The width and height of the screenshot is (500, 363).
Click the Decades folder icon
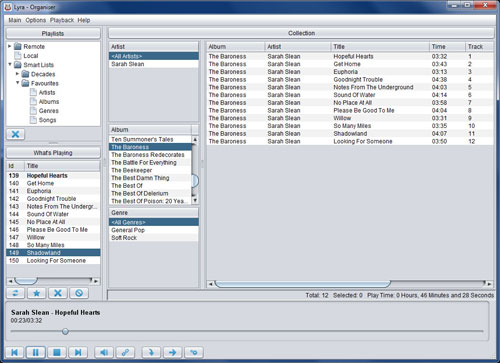(25, 74)
